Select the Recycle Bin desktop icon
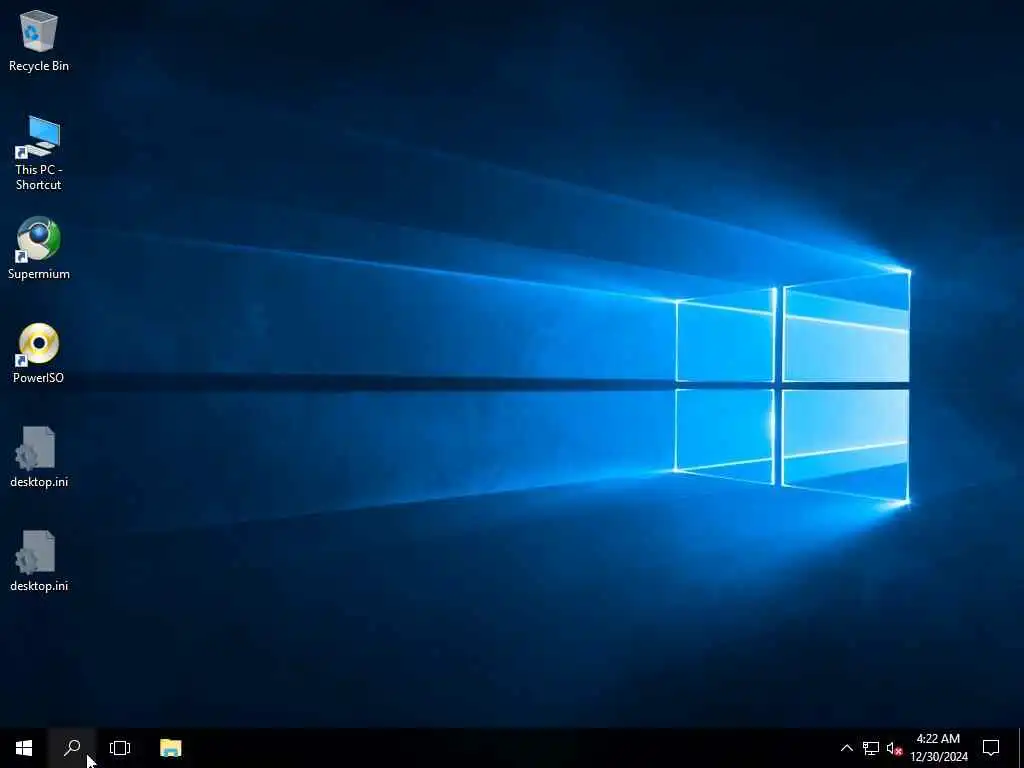The width and height of the screenshot is (1024, 768). (39, 40)
